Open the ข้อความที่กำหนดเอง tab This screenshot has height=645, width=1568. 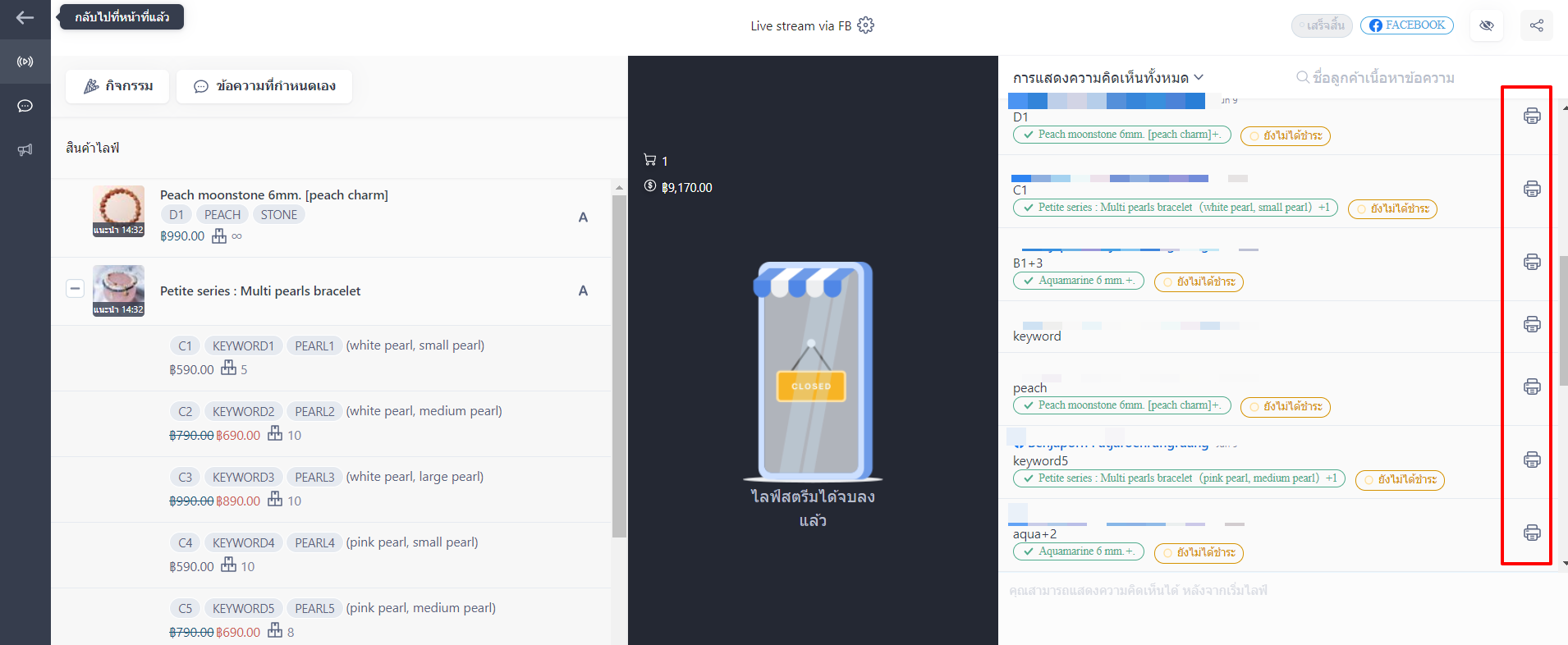(264, 86)
